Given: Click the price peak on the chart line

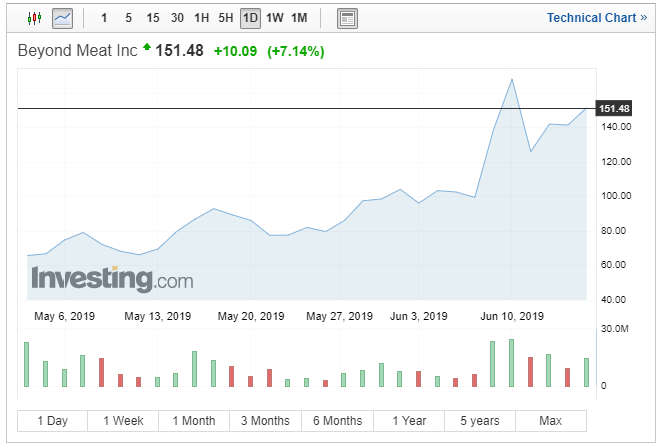Looking at the screenshot, I should point(512,79).
